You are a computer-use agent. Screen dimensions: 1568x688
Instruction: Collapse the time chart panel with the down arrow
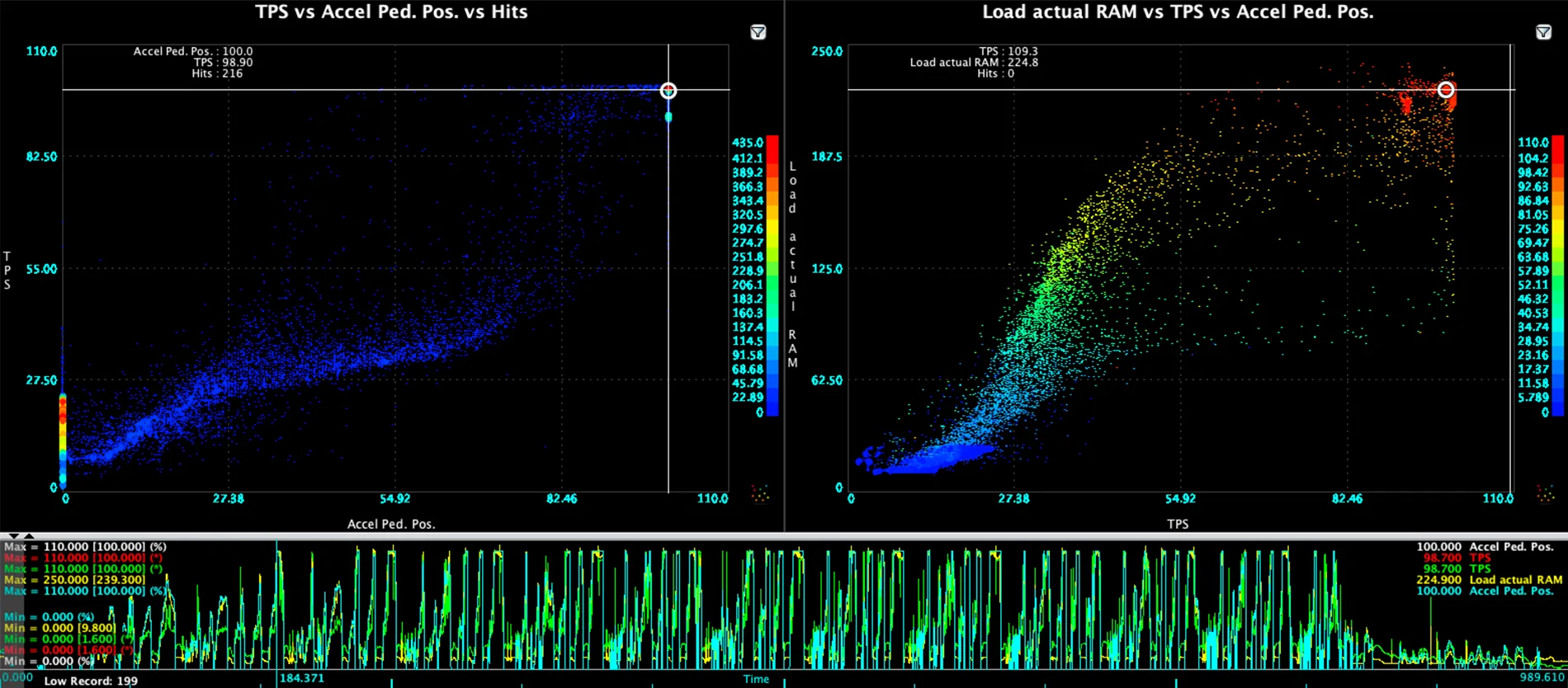pyautogui.click(x=13, y=536)
